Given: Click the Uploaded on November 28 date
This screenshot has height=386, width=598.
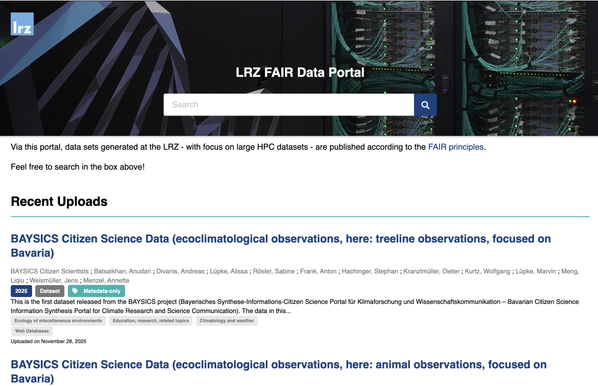Looking at the screenshot, I should pos(48,341).
